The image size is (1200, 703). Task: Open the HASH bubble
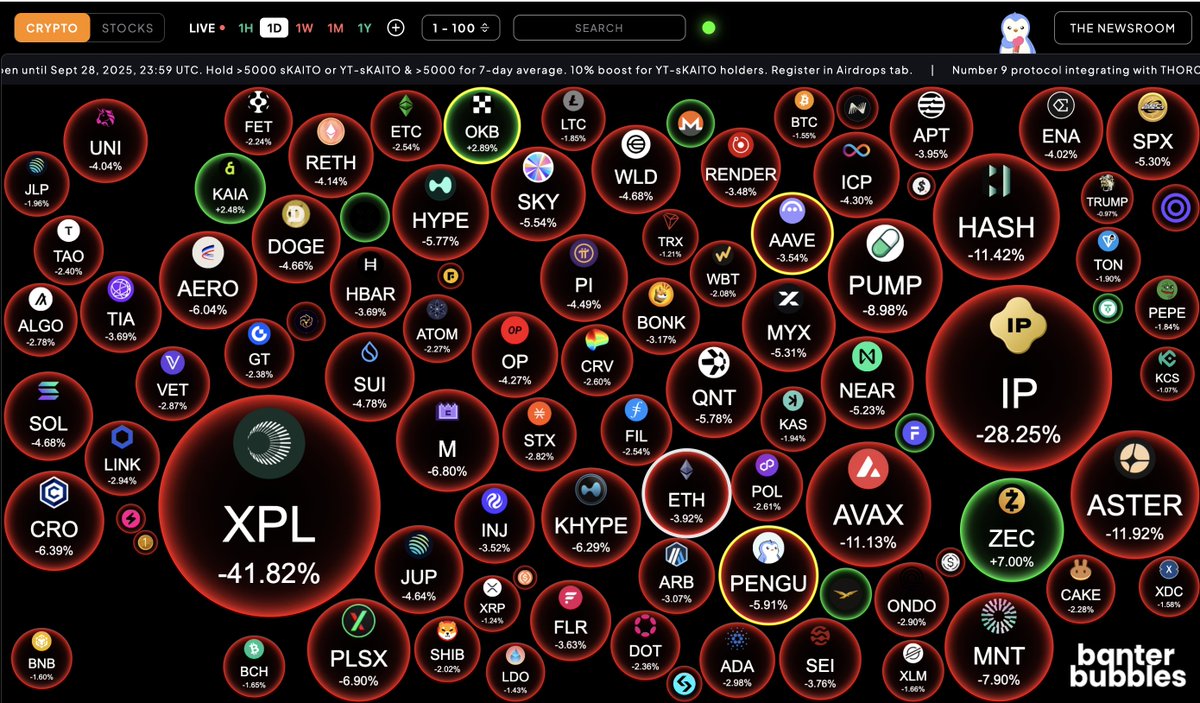996,215
